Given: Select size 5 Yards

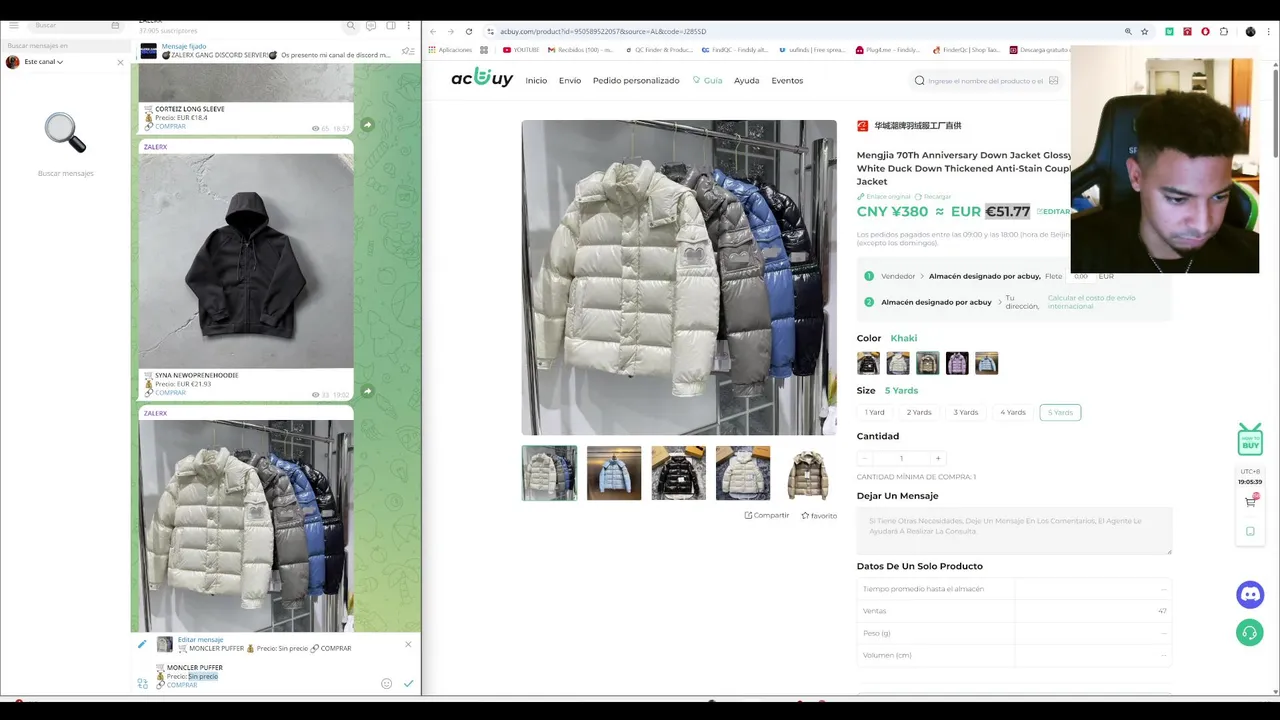Looking at the screenshot, I should click(x=1060, y=412).
